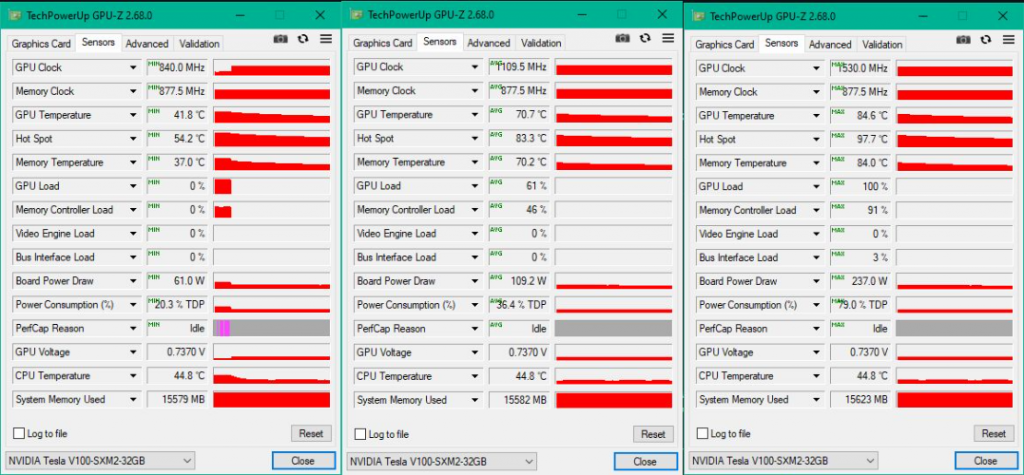1024x475 pixels.
Task: Click the Board Power Draw value reading 237.0 W
Action: coord(860,282)
